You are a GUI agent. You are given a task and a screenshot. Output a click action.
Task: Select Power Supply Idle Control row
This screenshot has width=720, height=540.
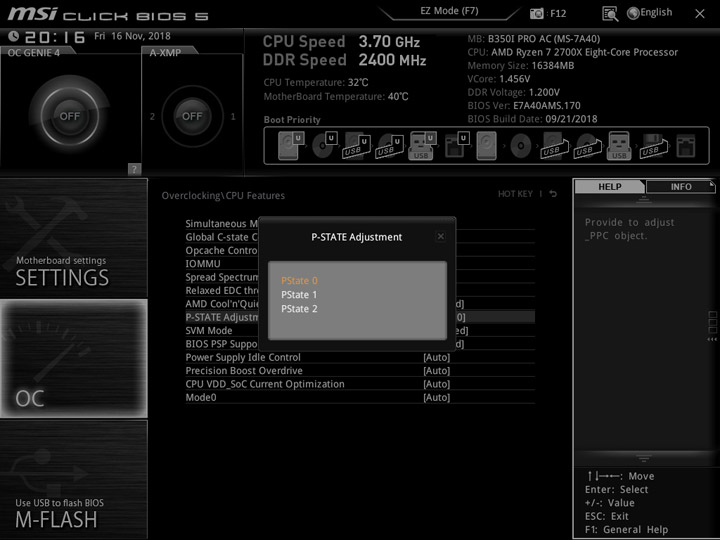click(360, 357)
